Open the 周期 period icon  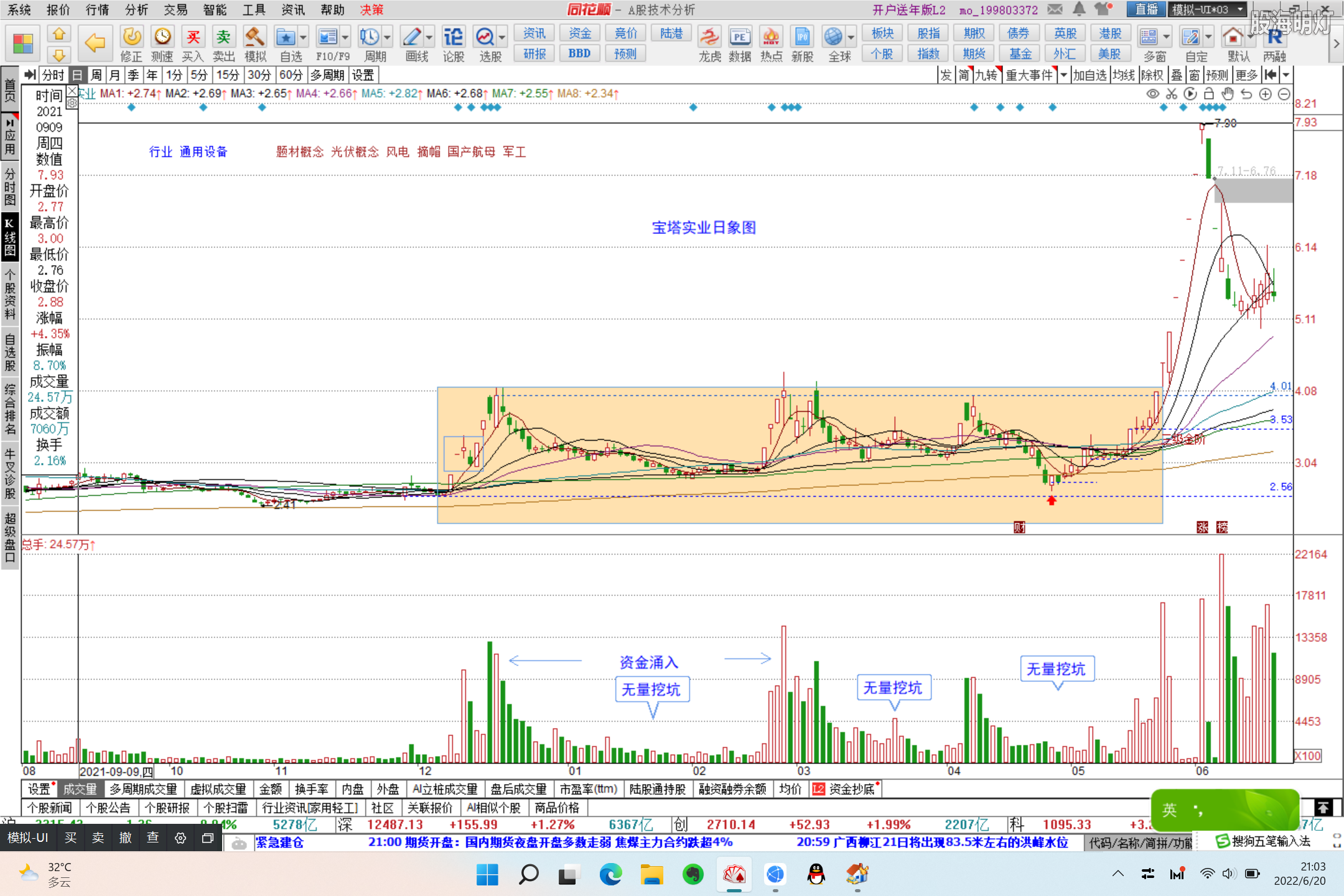(370, 37)
